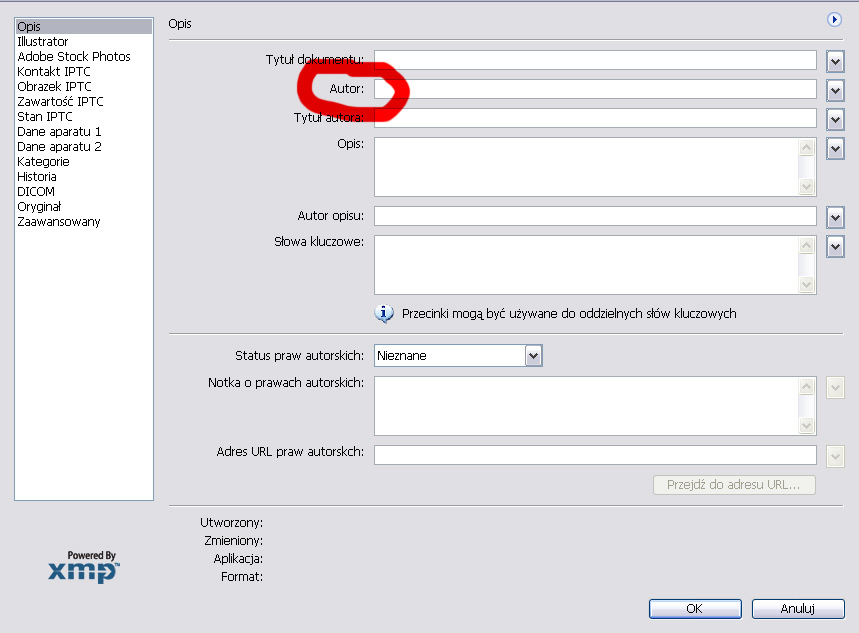The image size is (859, 633).
Task: Switch to Kontakt IPTC category
Action: pos(53,72)
